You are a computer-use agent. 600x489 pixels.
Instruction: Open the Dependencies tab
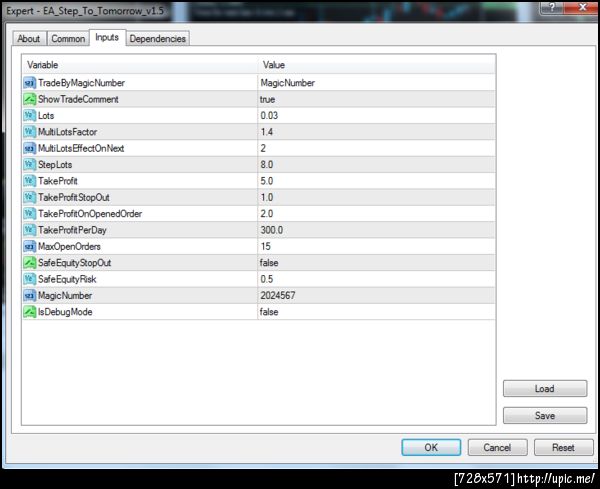(x=158, y=39)
